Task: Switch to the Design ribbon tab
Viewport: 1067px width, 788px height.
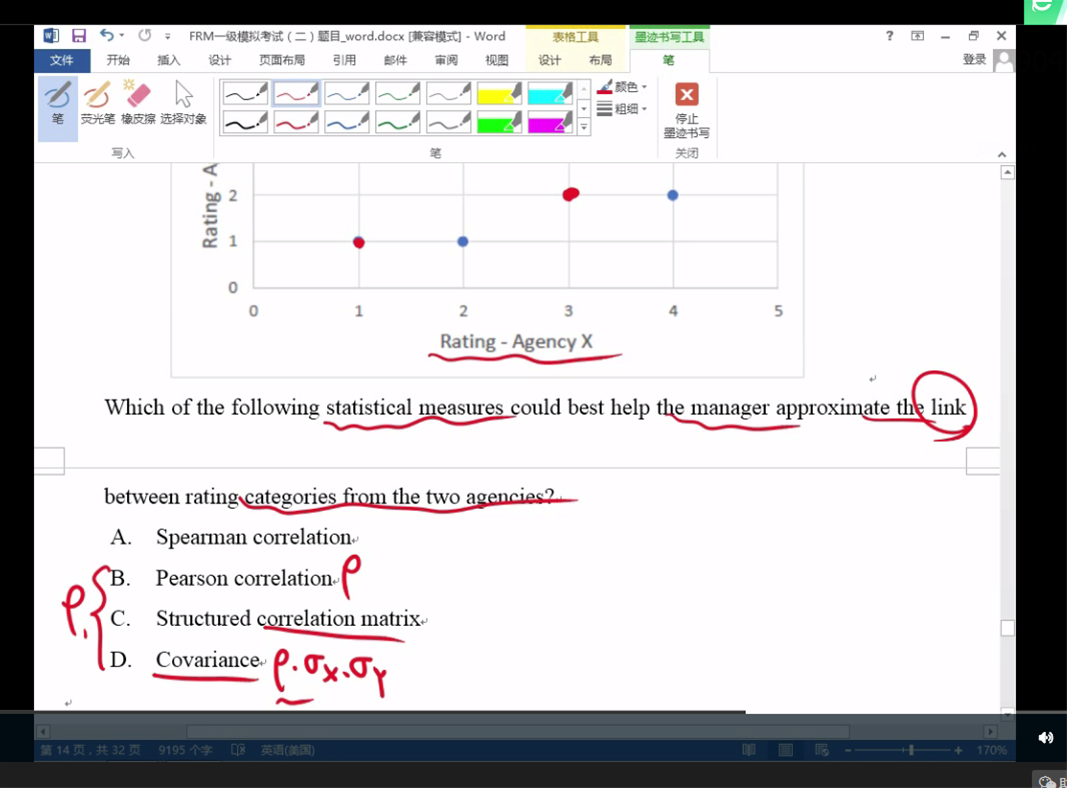Action: coord(220,60)
